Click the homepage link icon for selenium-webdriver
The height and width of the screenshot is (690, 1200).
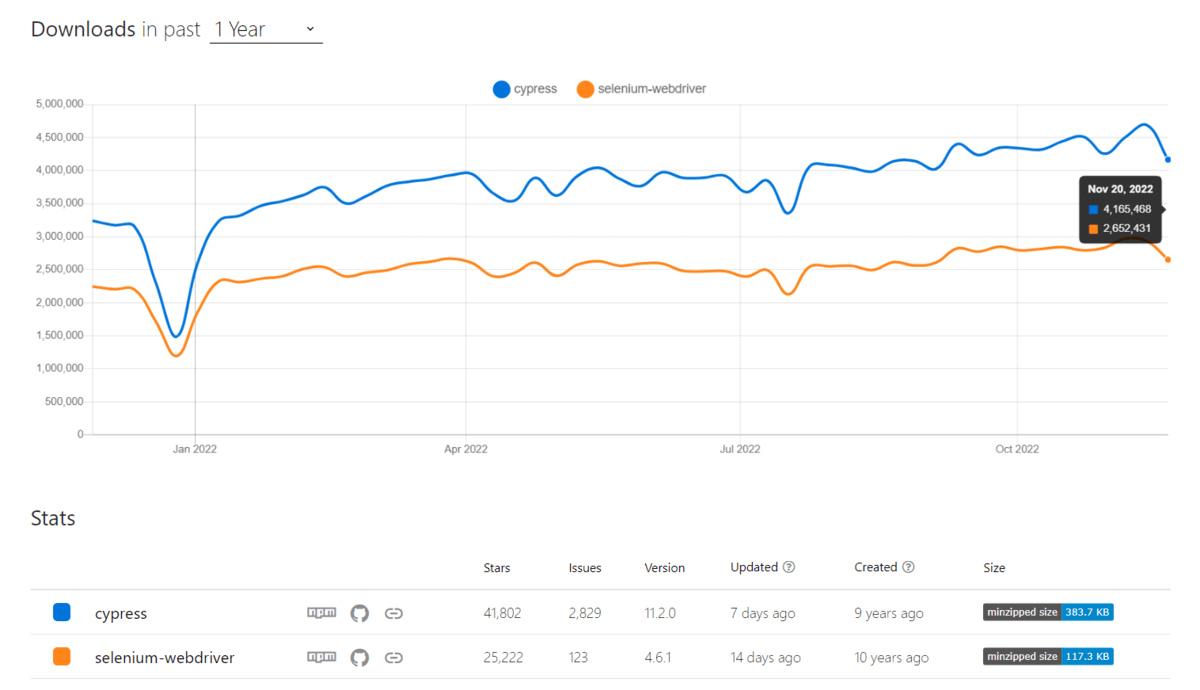(x=394, y=657)
